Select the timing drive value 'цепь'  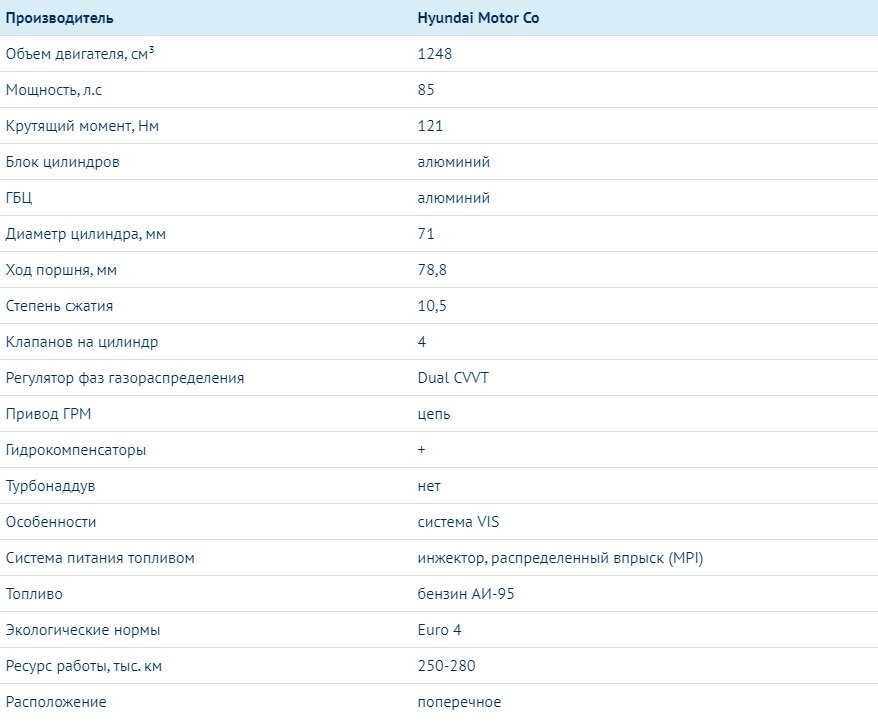pyautogui.click(x=434, y=414)
